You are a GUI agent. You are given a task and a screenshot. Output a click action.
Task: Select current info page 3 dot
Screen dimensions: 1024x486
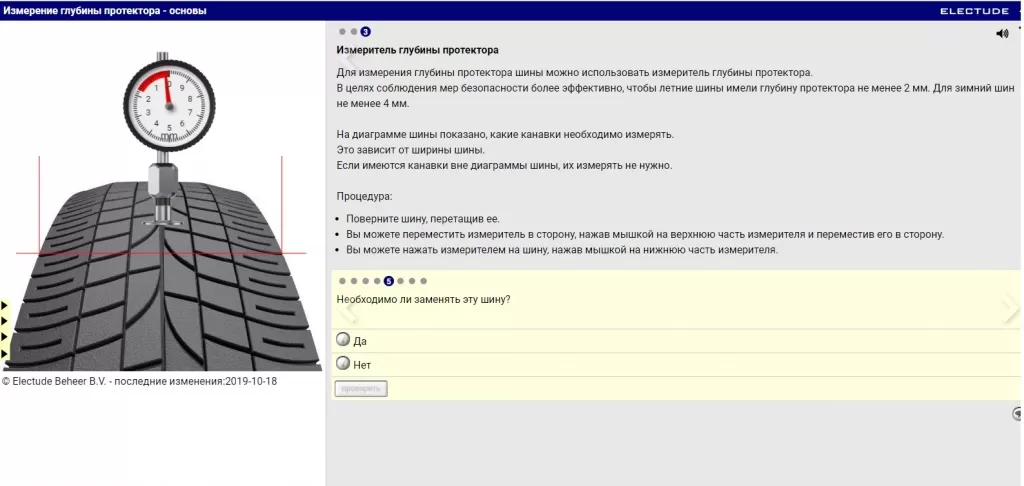[366, 31]
